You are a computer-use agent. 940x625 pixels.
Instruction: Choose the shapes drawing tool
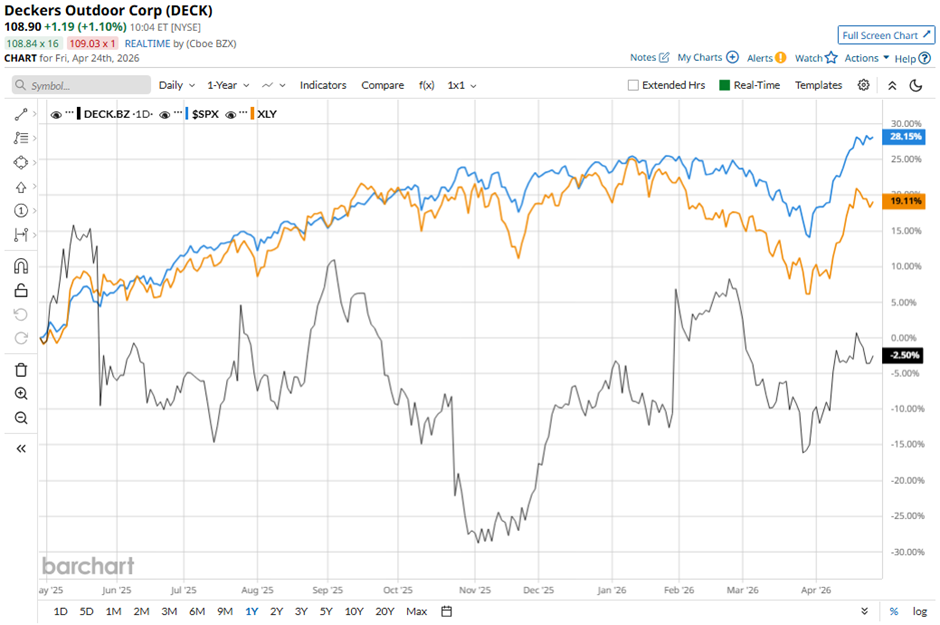click(x=21, y=162)
